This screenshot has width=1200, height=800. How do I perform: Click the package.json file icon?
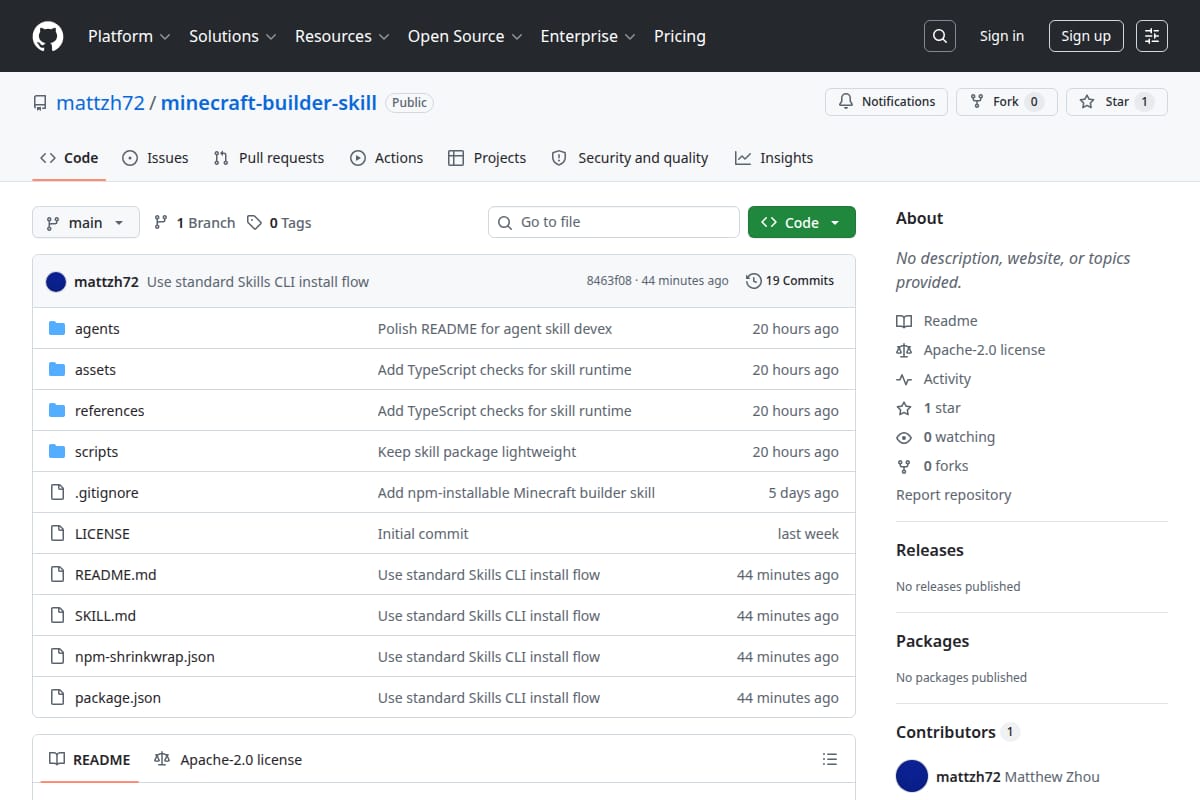coord(57,698)
